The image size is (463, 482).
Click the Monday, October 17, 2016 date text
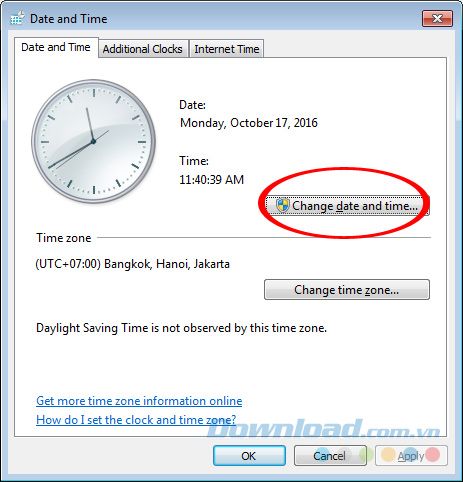pos(249,123)
